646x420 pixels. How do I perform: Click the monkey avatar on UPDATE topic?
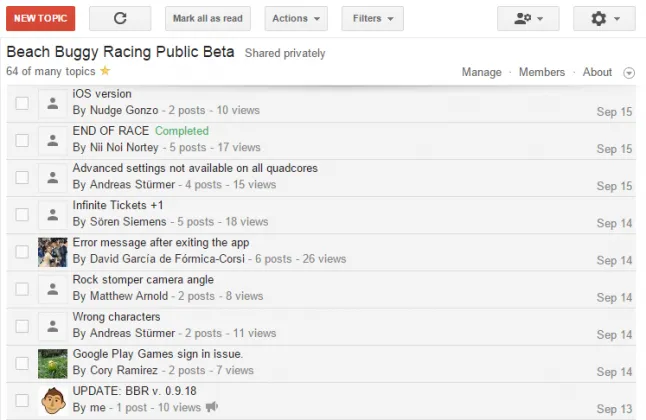(x=53, y=401)
